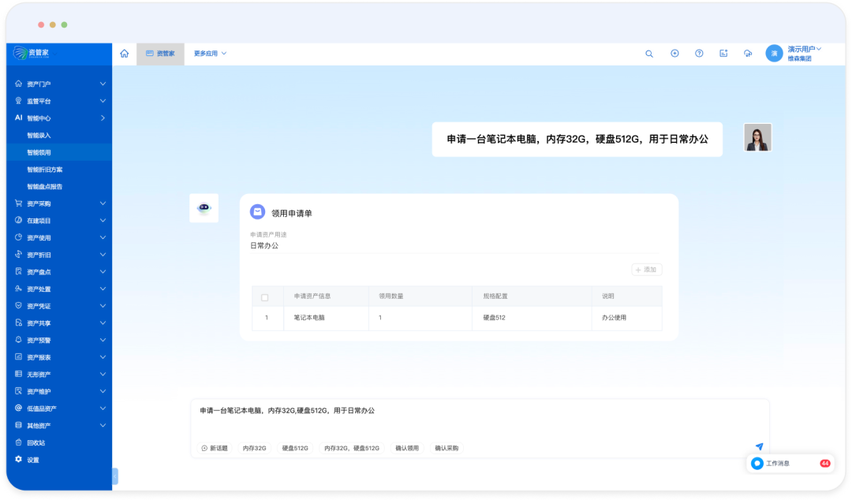Open the help question mark icon
This screenshot has width=852, height=500.
[x=699, y=53]
